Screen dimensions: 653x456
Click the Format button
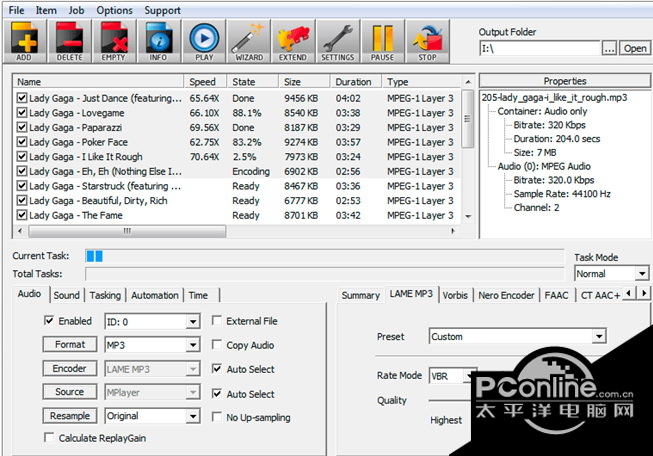pos(70,344)
